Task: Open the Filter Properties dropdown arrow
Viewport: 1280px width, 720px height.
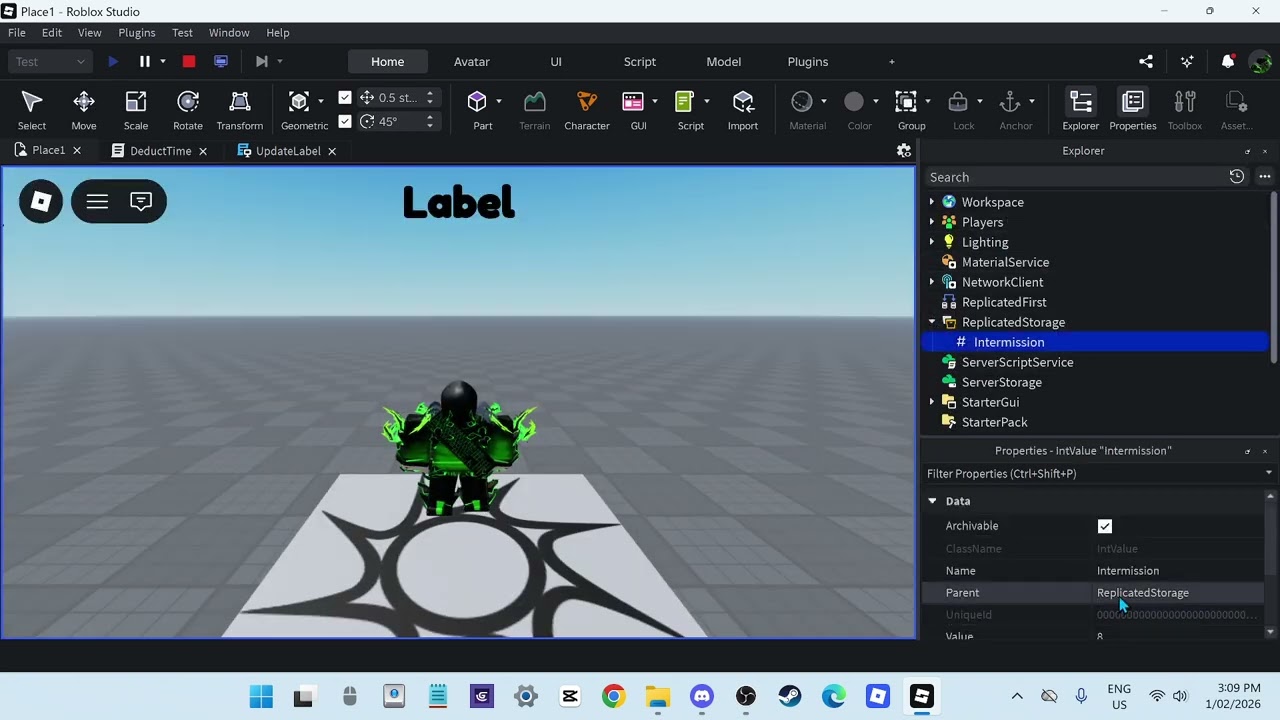Action: click(1269, 474)
